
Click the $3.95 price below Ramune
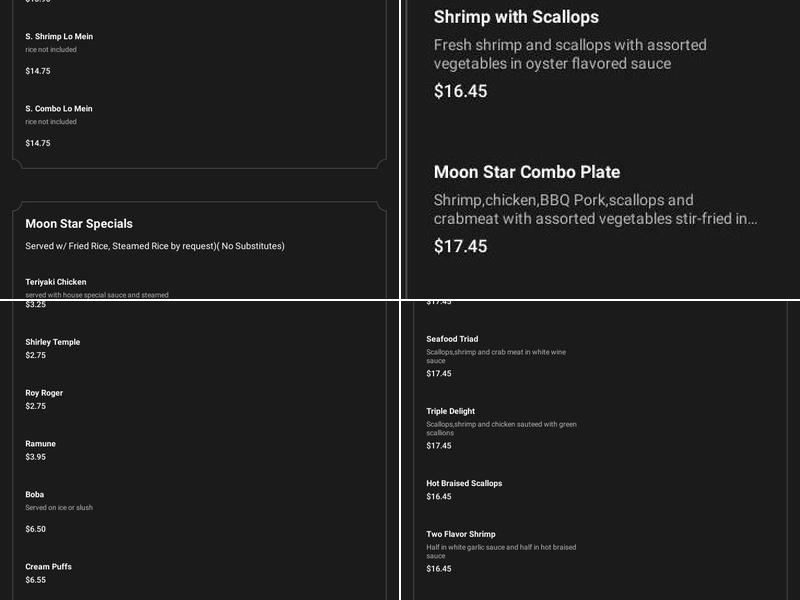tap(35, 457)
